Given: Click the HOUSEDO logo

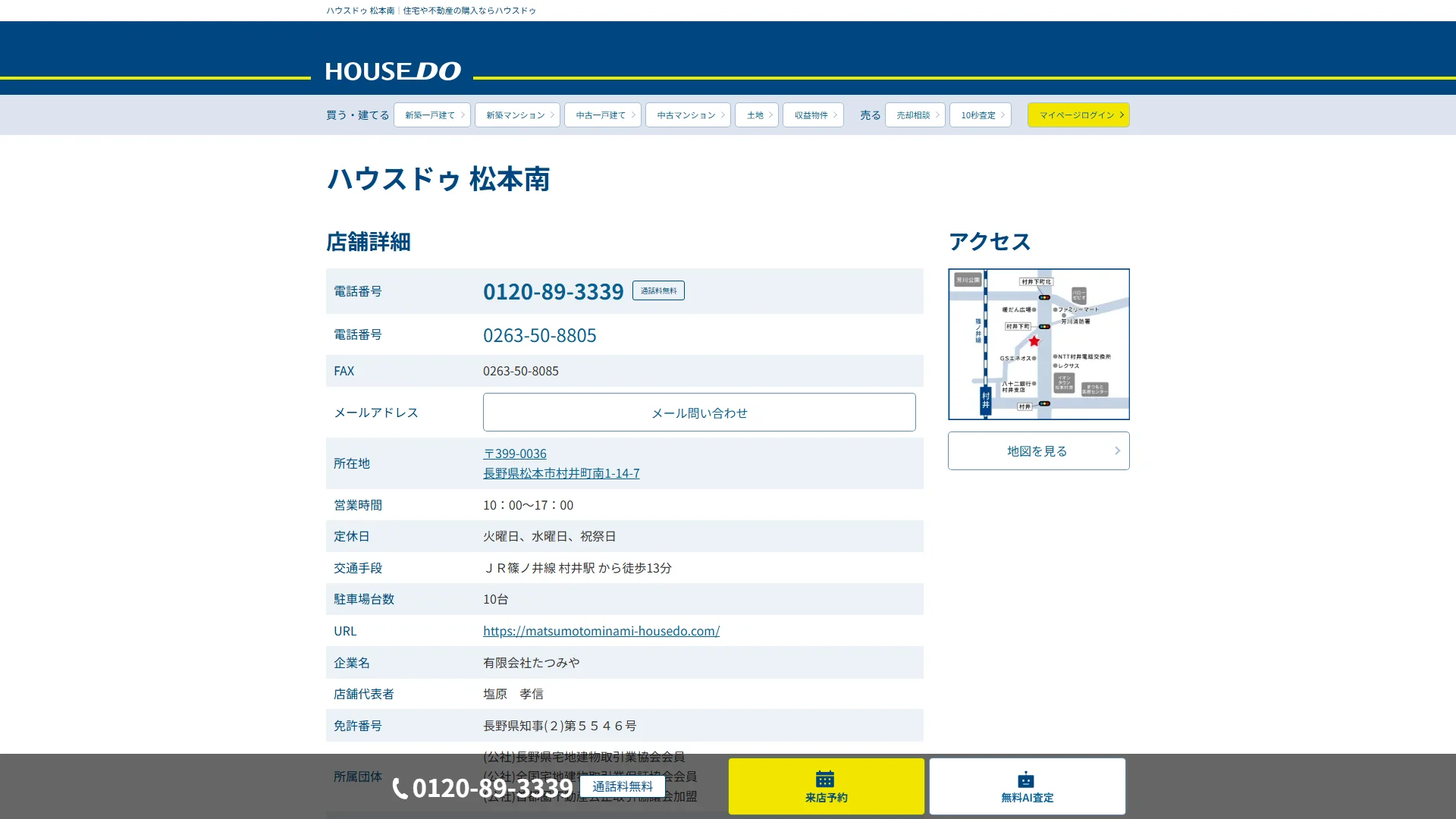Looking at the screenshot, I should 393,71.
